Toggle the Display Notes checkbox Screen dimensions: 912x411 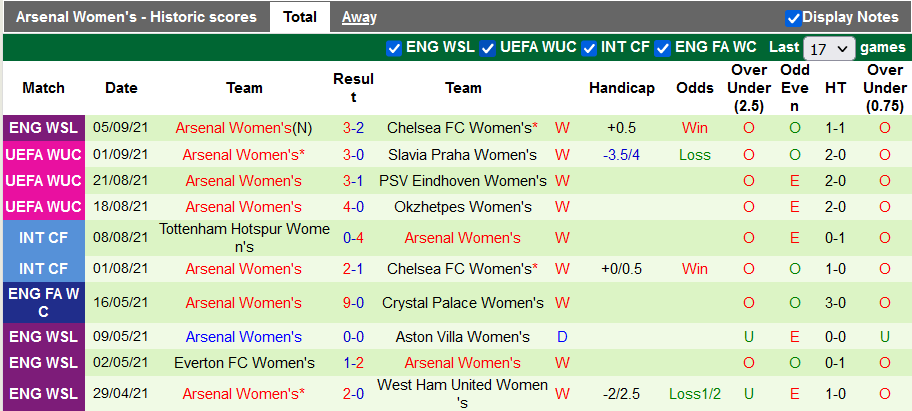click(793, 17)
